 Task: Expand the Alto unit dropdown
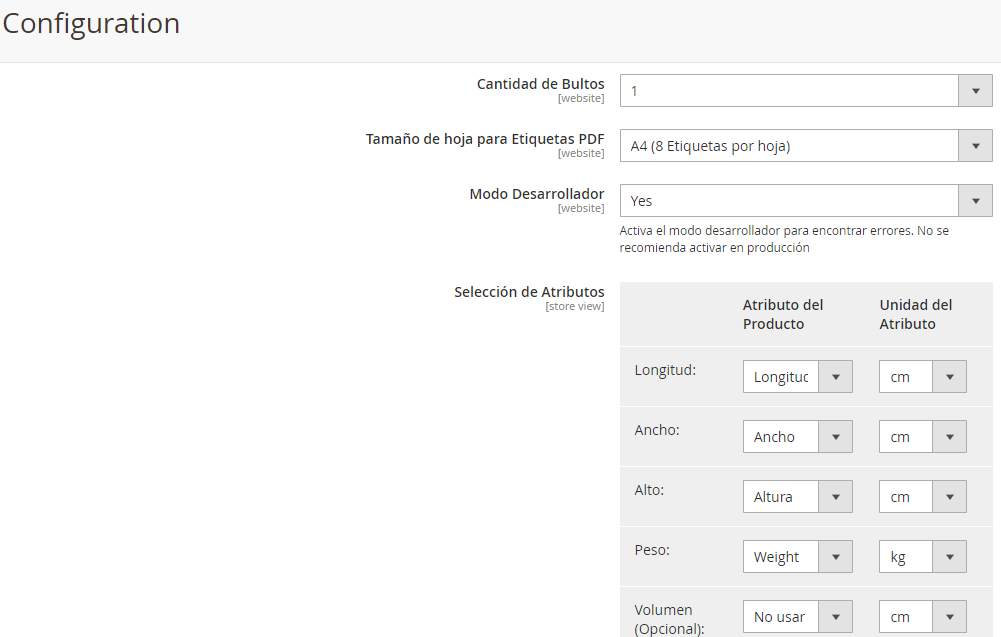(922, 497)
